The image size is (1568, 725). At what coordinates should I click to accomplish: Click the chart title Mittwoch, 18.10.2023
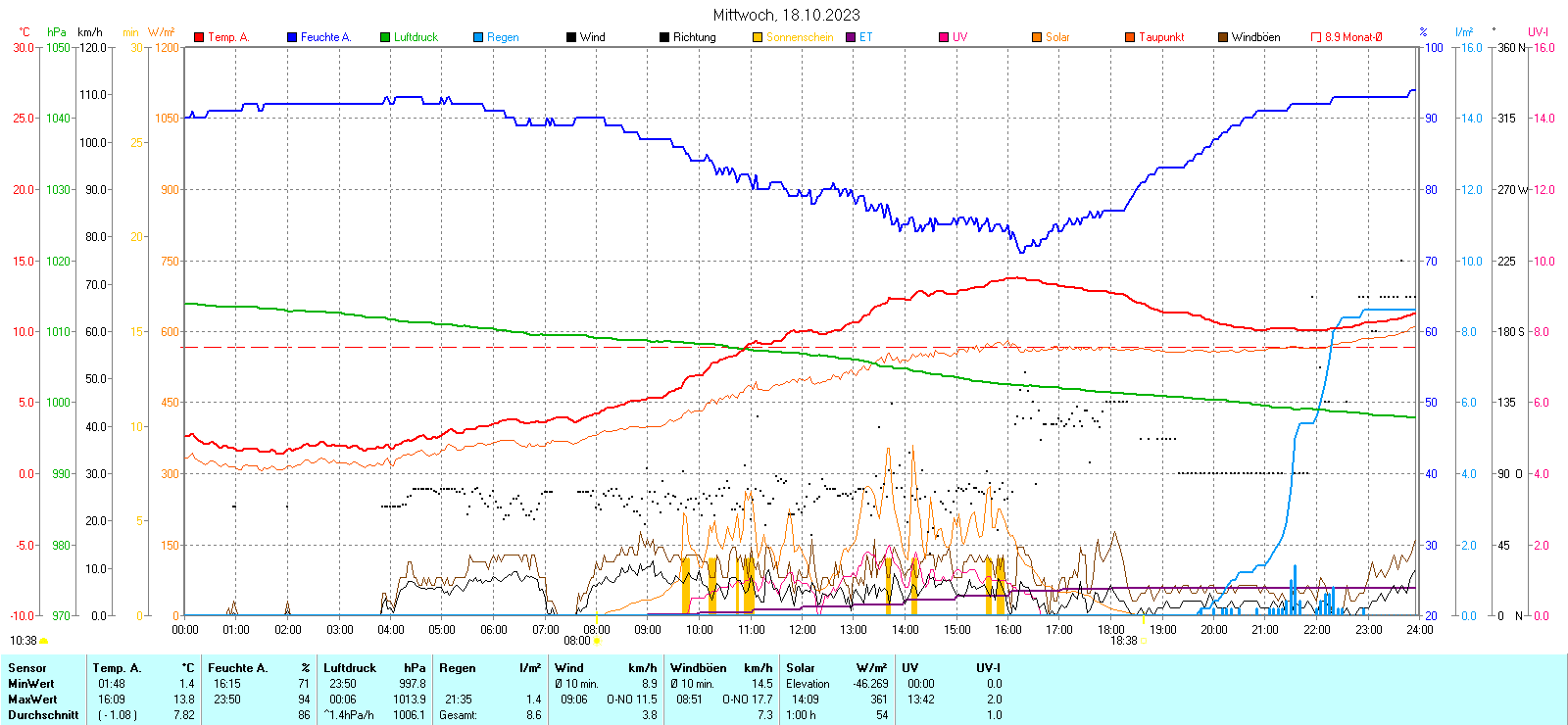tap(786, 15)
